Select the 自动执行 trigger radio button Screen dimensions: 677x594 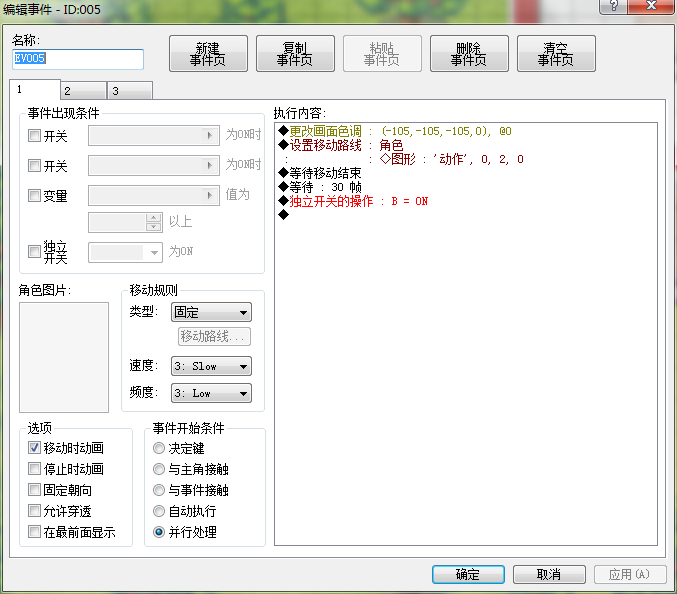click(x=159, y=511)
